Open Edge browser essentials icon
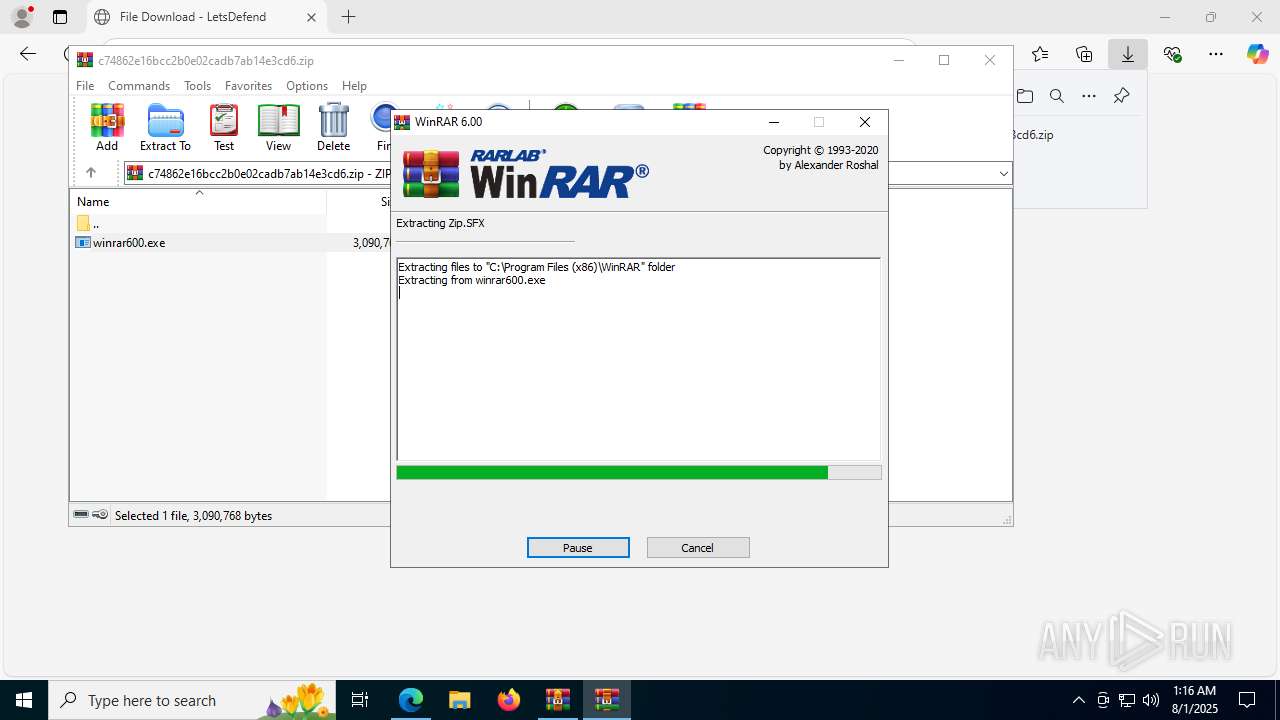This screenshot has width=1280, height=720. (1172, 54)
